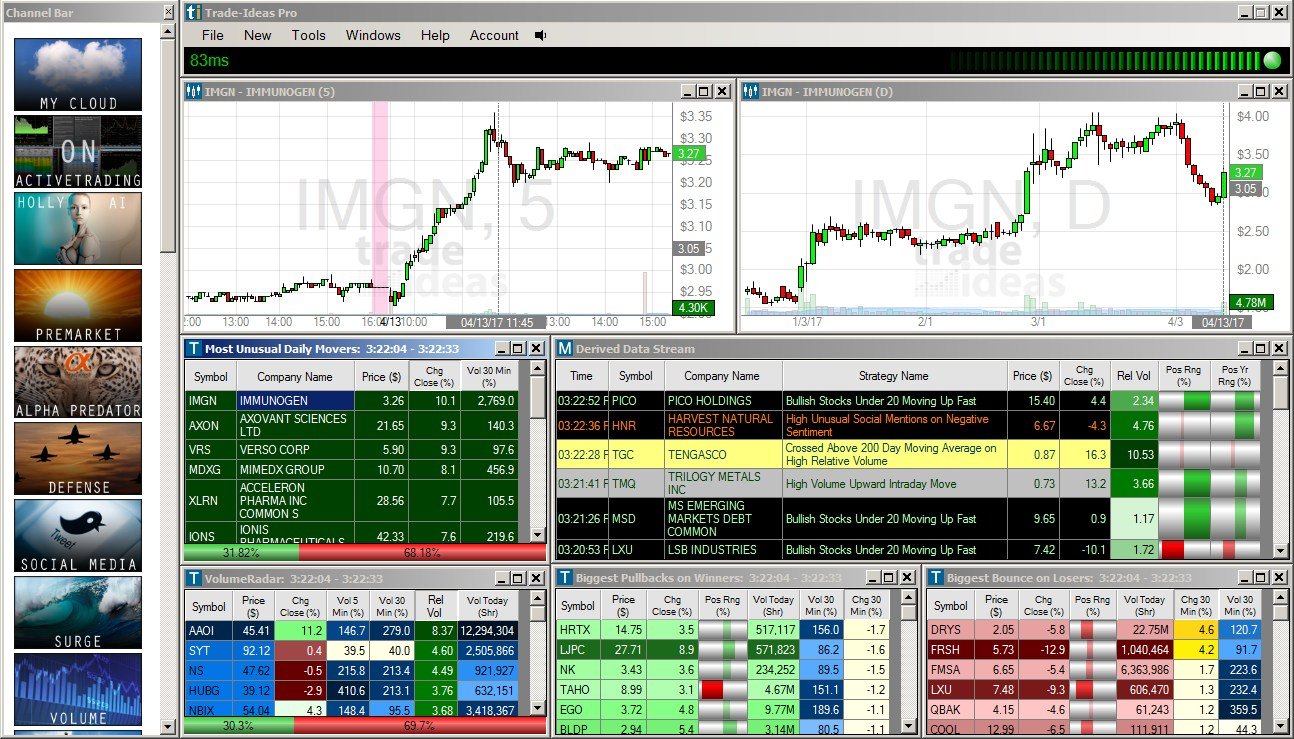The image size is (1294, 739).
Task: Open the My Cloud channel
Action: coord(78,74)
